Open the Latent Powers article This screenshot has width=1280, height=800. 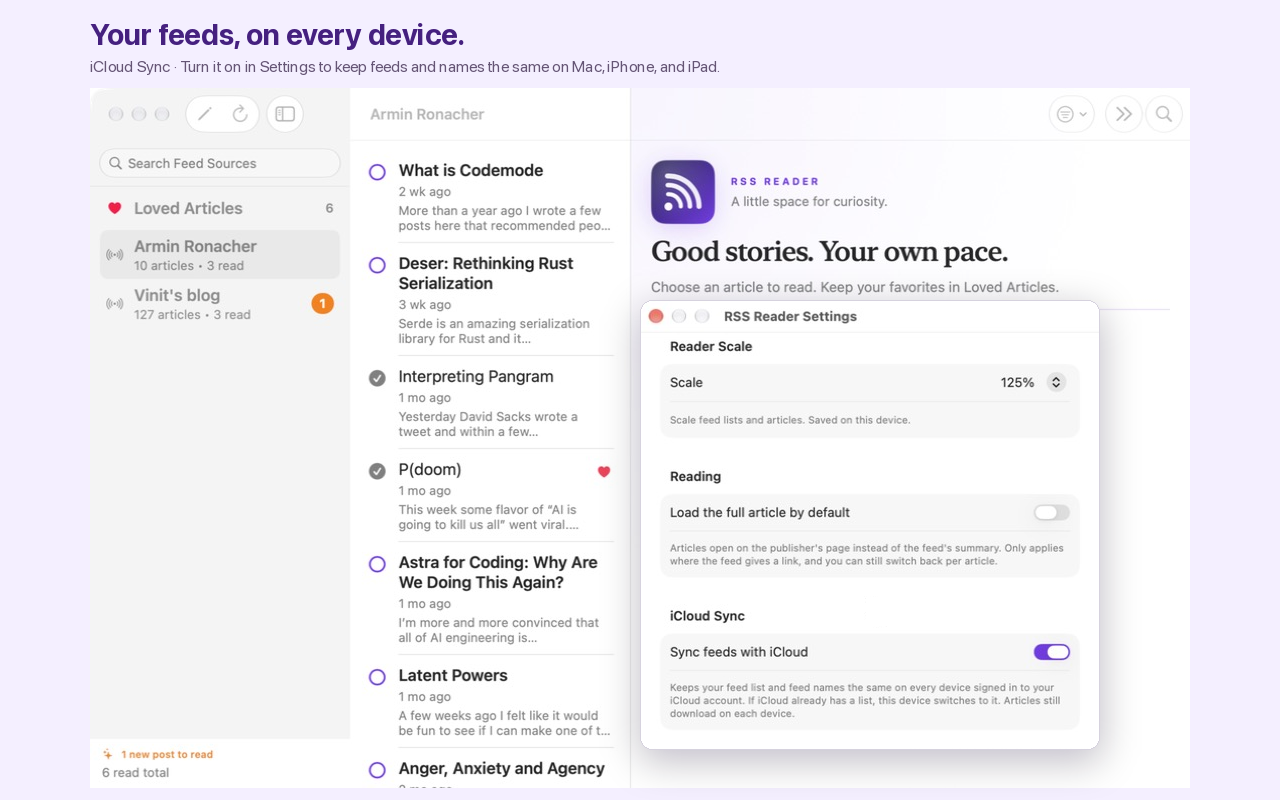pyautogui.click(x=490, y=701)
